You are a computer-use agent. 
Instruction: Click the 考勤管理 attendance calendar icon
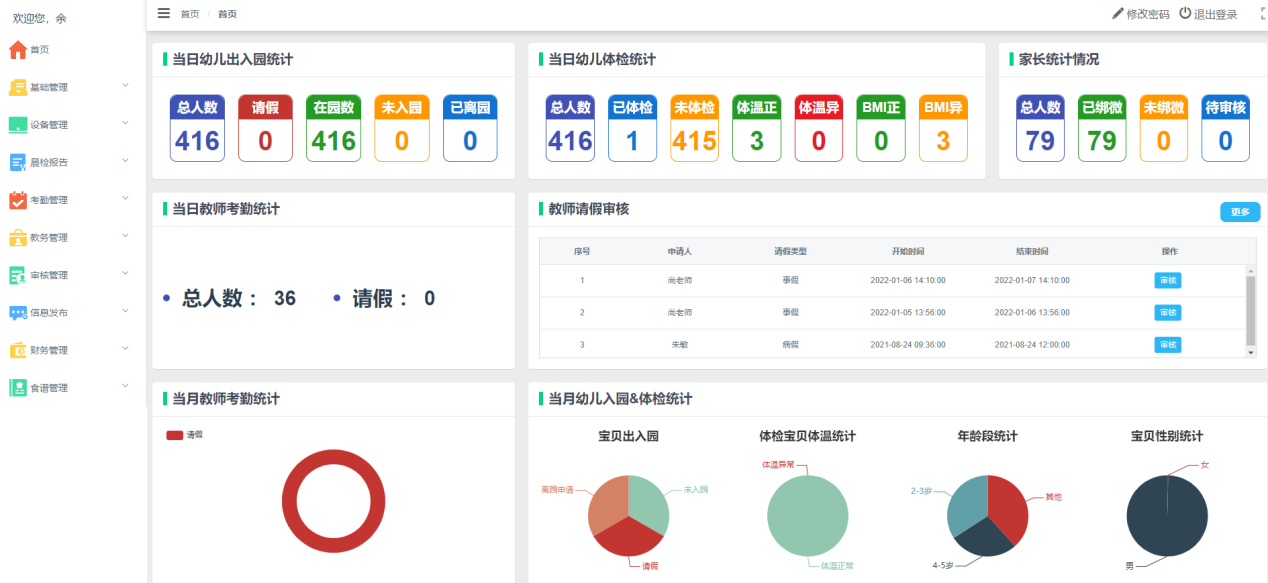[x=17, y=198]
